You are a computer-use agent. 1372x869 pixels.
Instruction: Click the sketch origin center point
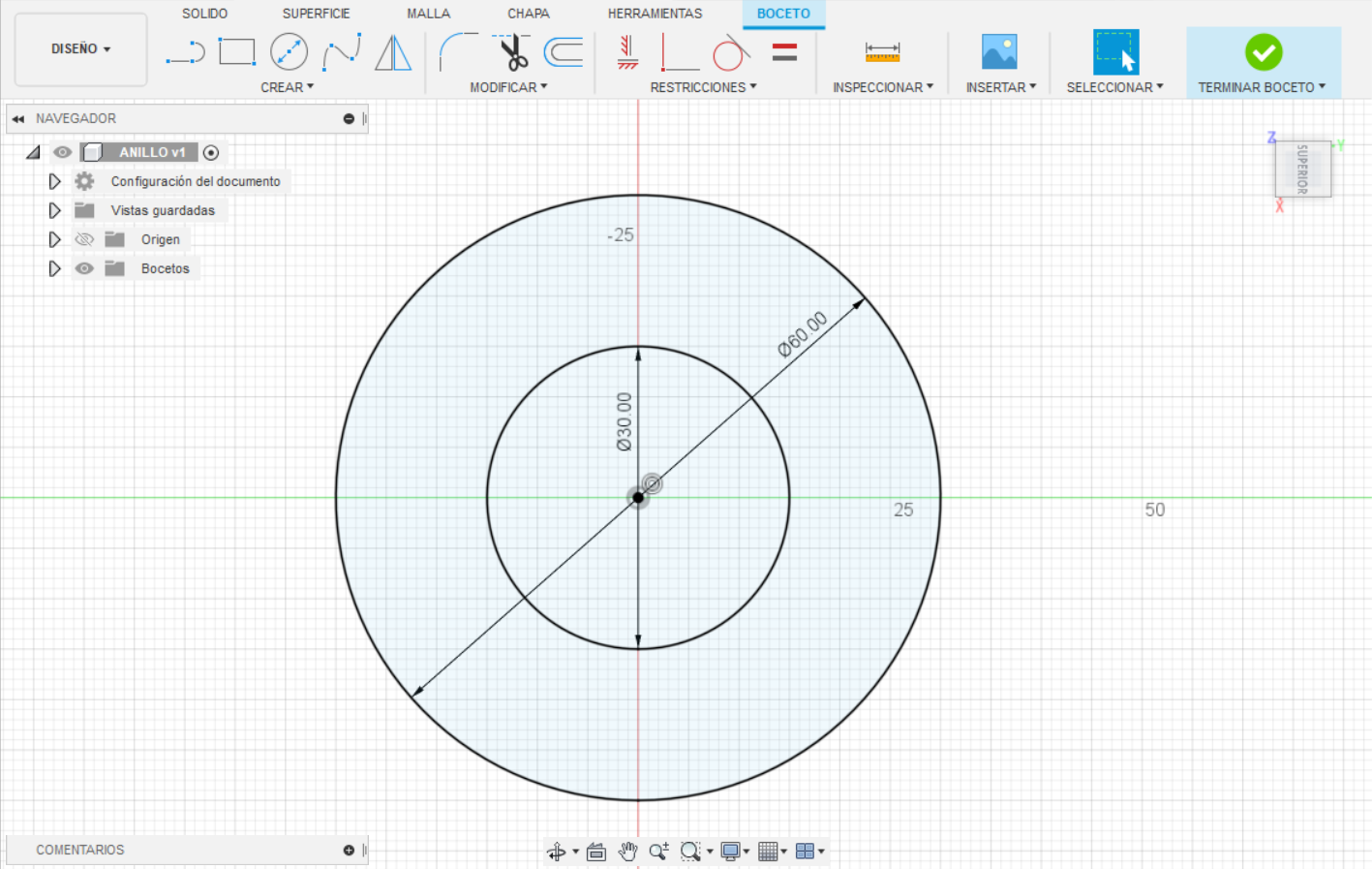(x=638, y=498)
